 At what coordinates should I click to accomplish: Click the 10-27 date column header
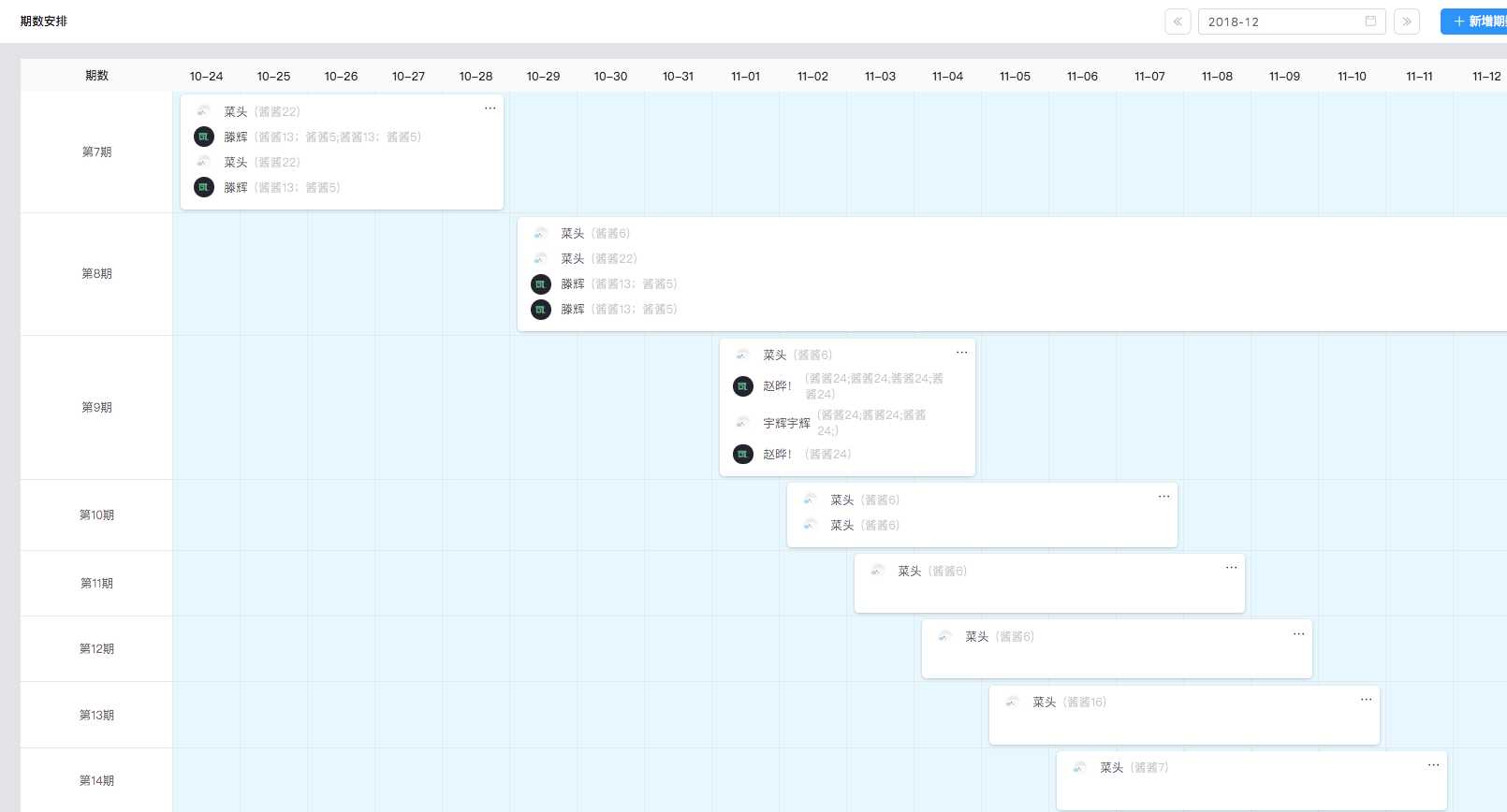pyautogui.click(x=408, y=76)
